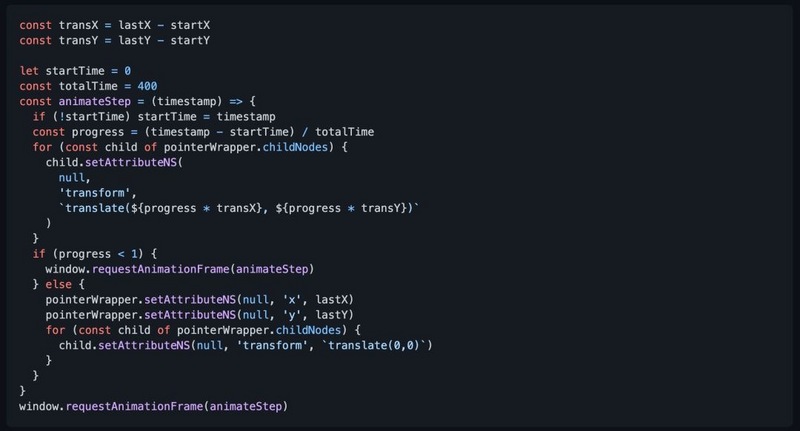The width and height of the screenshot is (800, 431).
Task: Click child.setAttributeNS( call with null on next line
Action: point(114,163)
